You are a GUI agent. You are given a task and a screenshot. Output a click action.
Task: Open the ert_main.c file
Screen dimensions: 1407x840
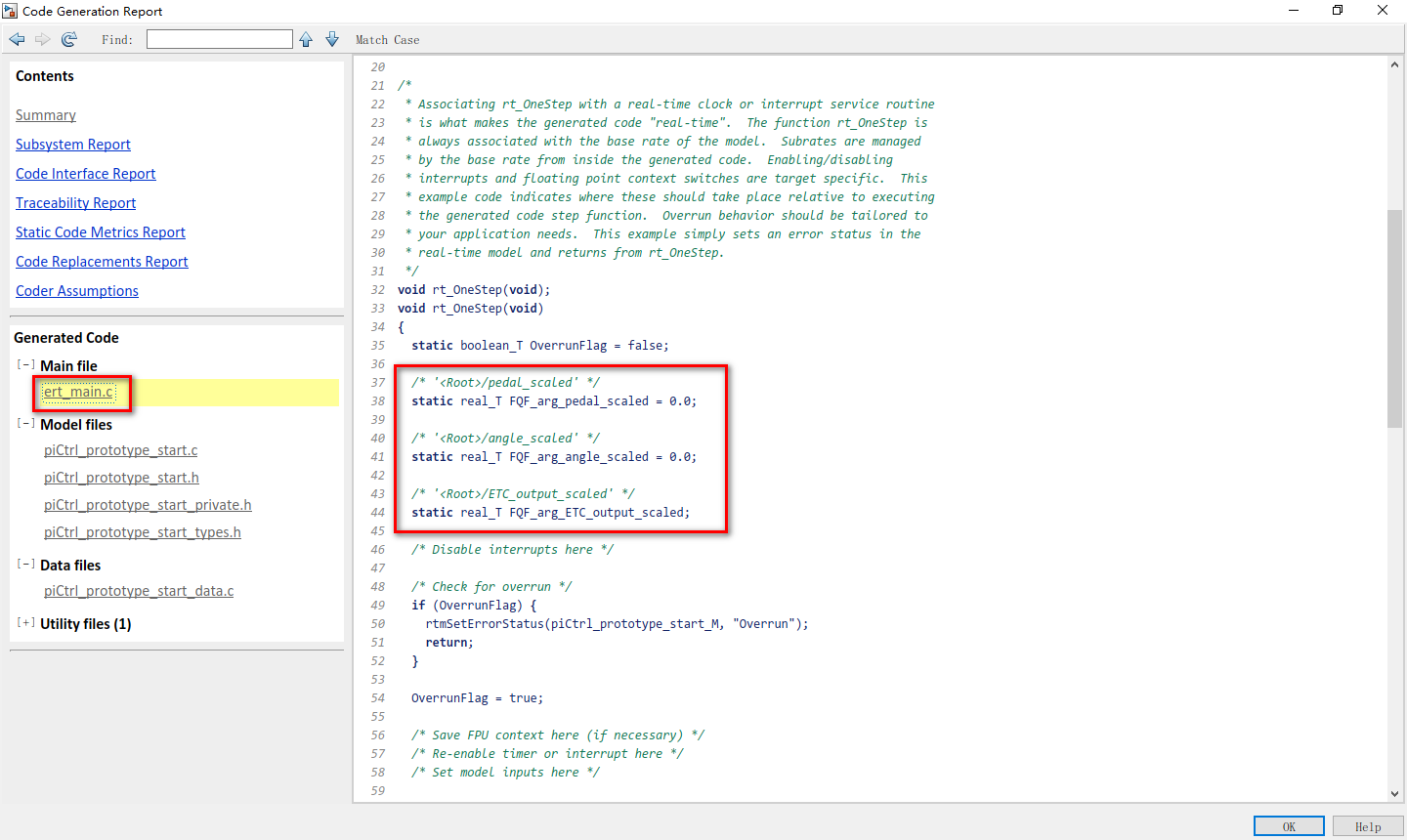(x=79, y=392)
